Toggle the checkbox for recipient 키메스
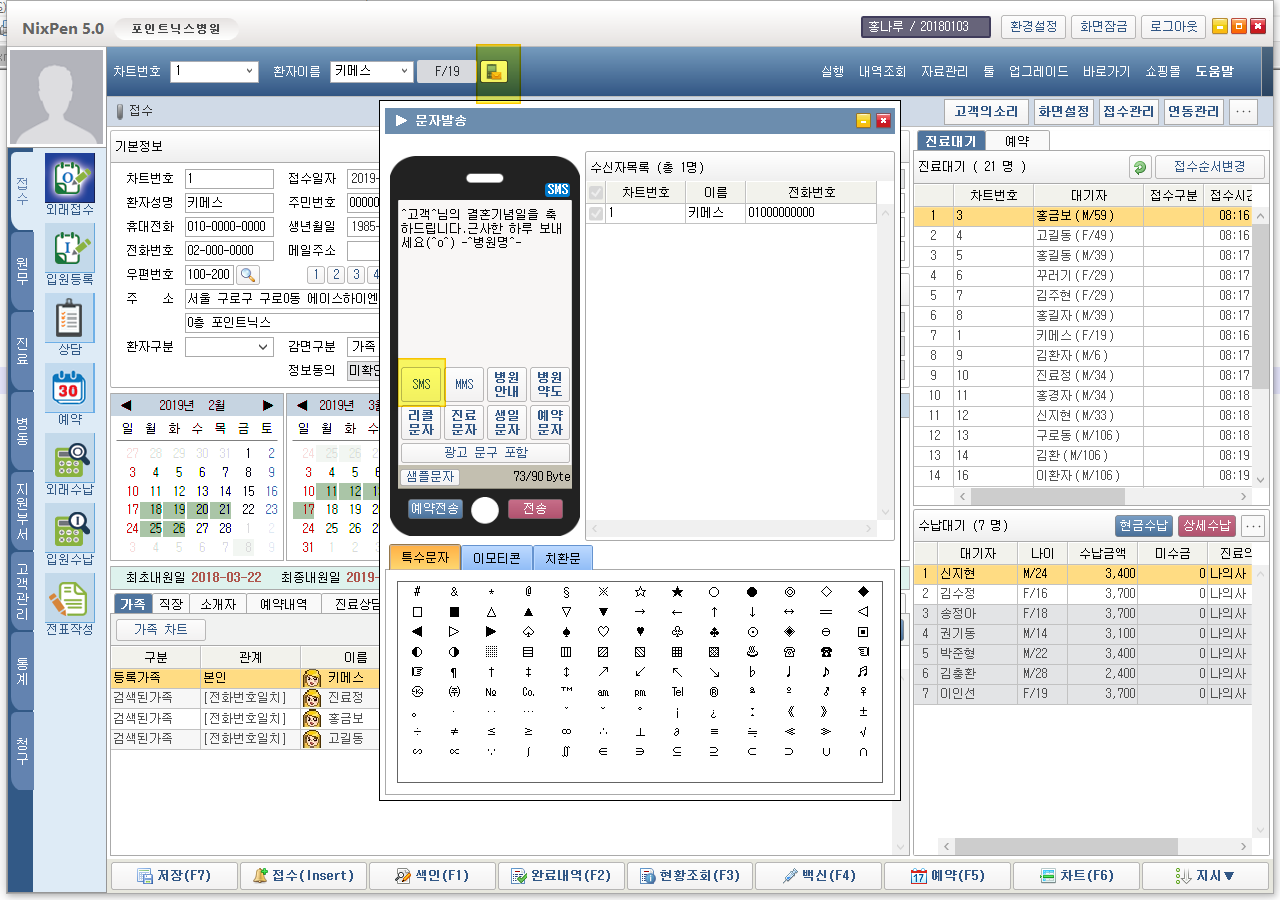 596,213
